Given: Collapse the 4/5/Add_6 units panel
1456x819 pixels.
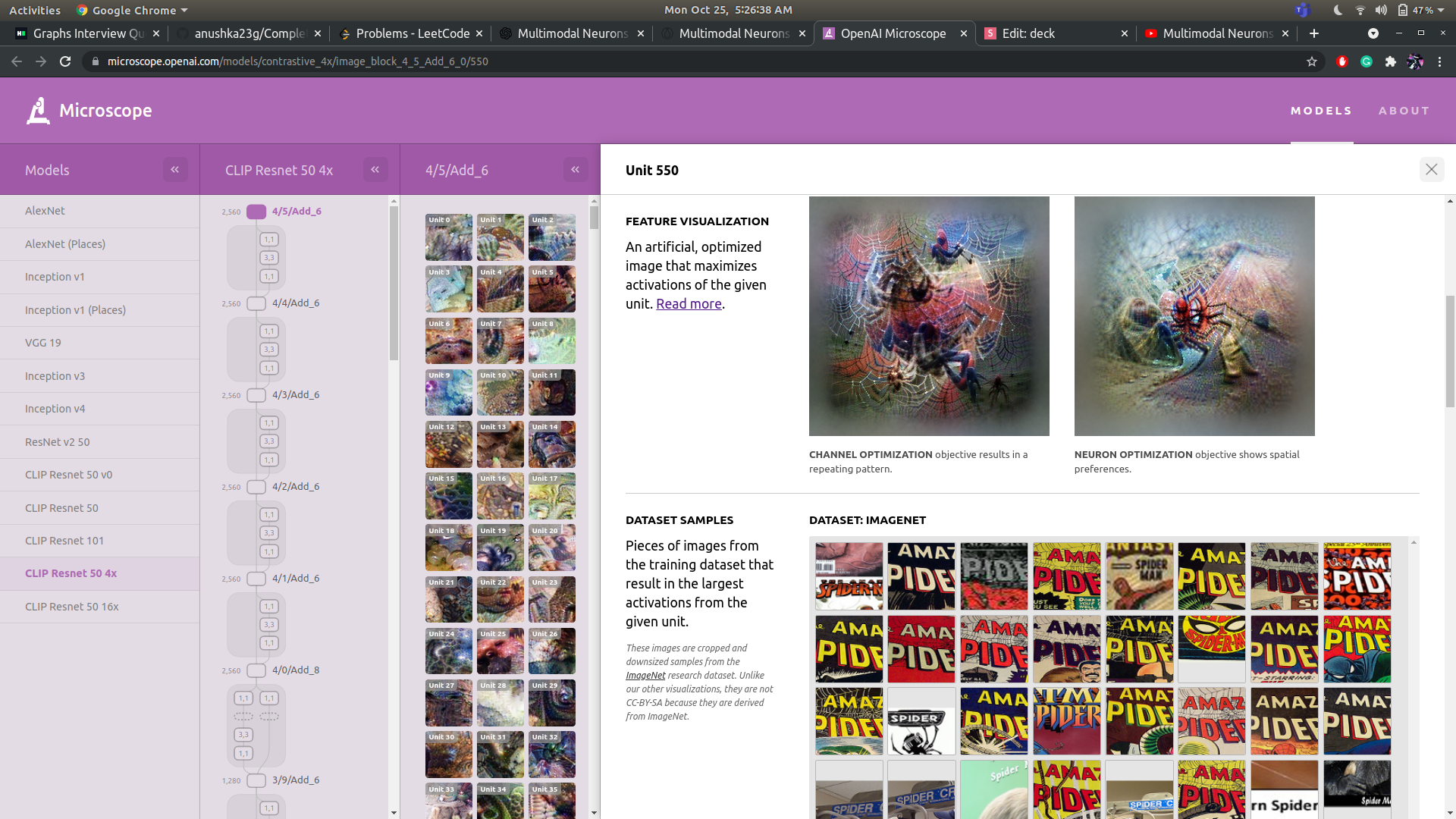Looking at the screenshot, I should (x=576, y=170).
